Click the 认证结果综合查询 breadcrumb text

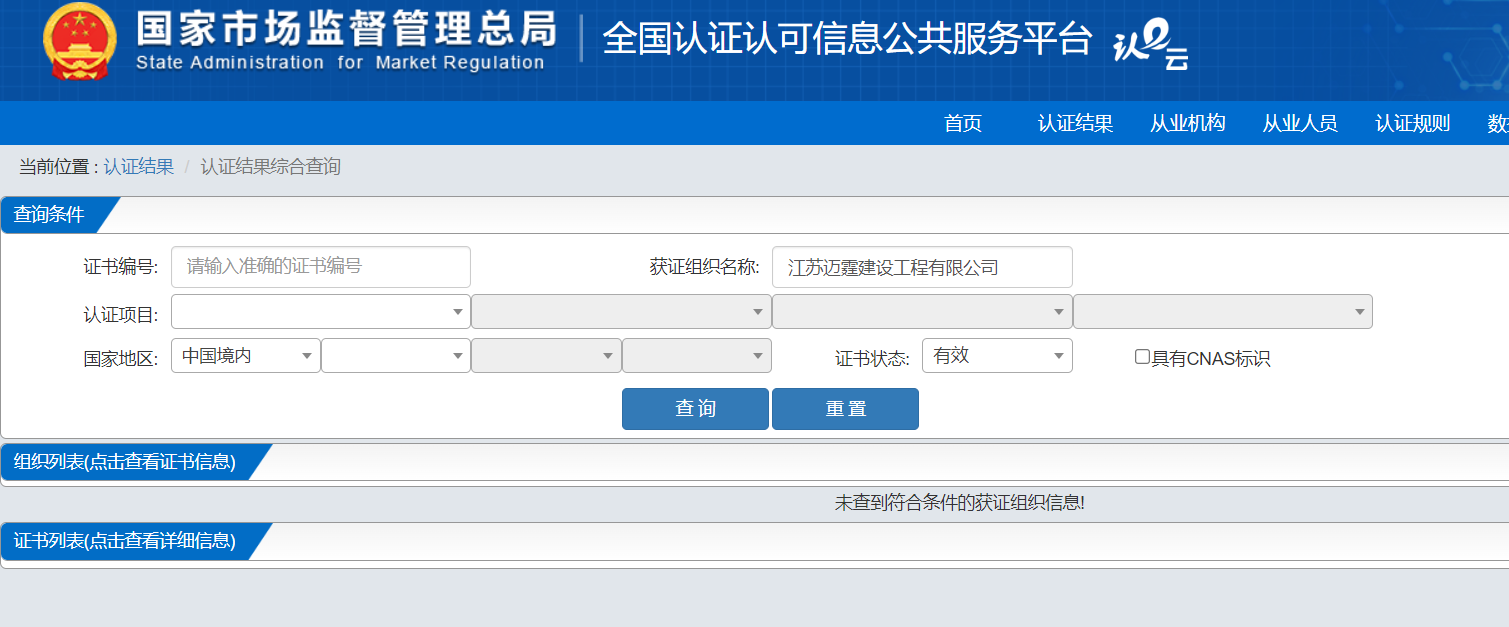(x=271, y=167)
